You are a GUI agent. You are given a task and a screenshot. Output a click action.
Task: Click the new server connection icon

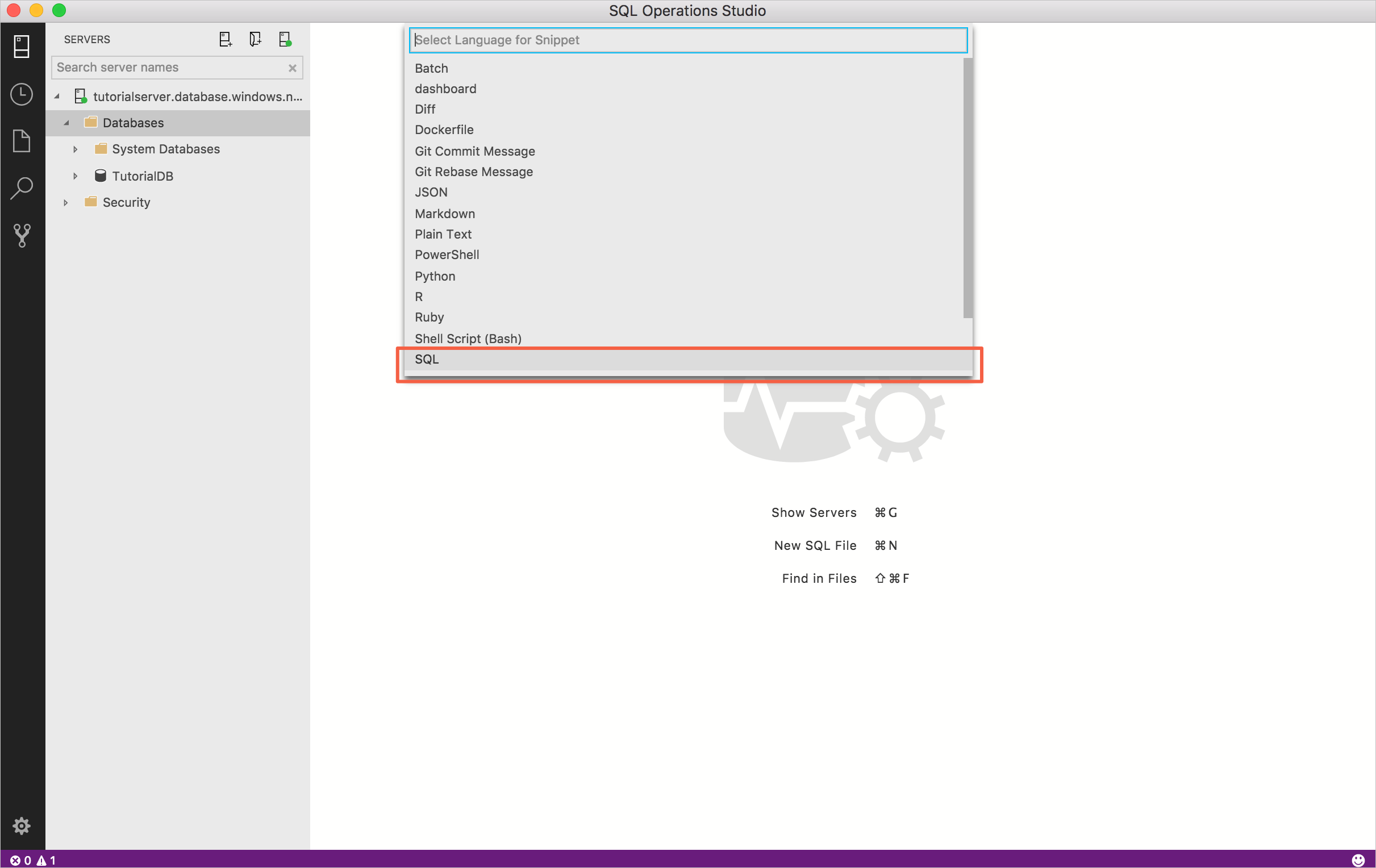(x=225, y=39)
